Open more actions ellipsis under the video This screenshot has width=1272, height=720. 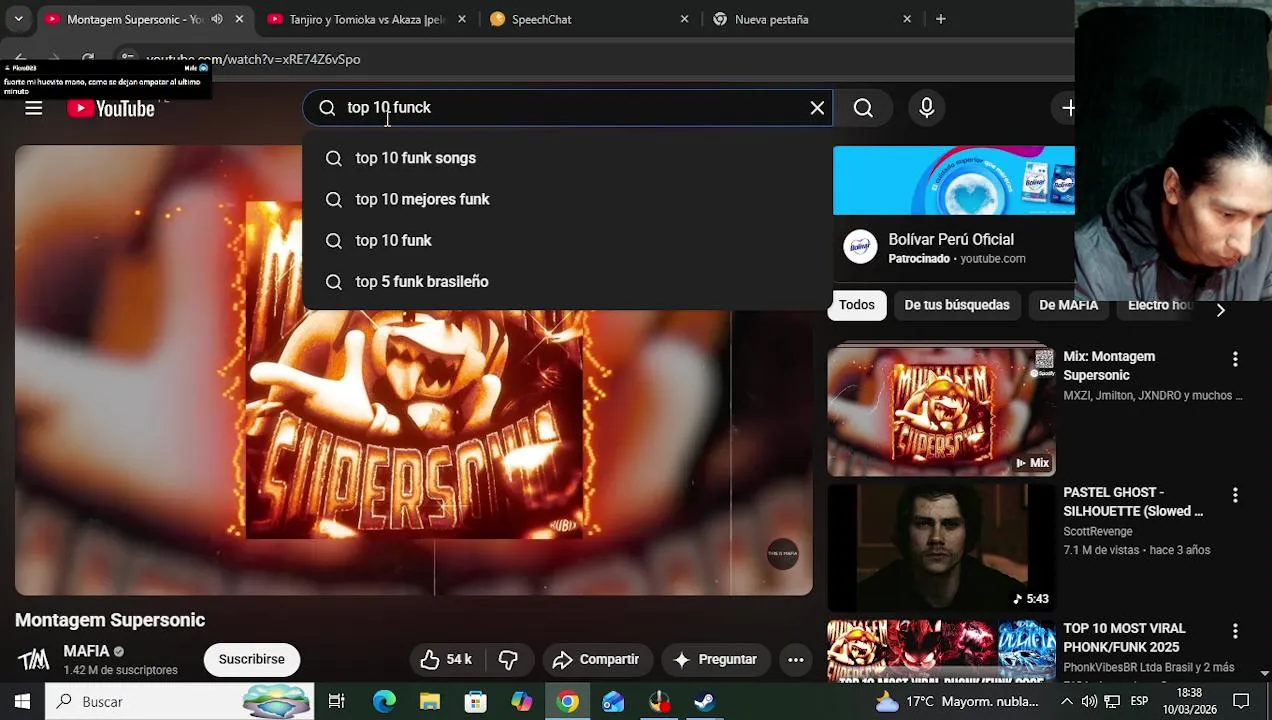pyautogui.click(x=796, y=659)
